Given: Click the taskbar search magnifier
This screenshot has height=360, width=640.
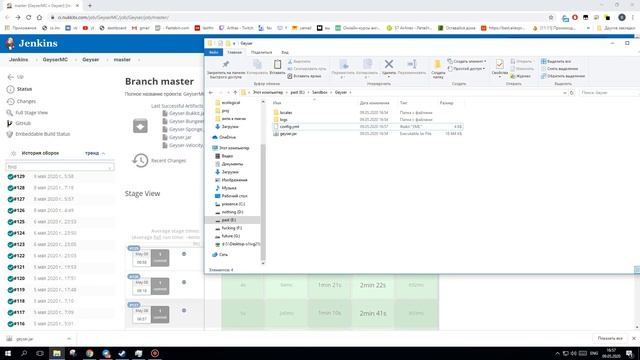Looking at the screenshot, I should click(x=24, y=353).
